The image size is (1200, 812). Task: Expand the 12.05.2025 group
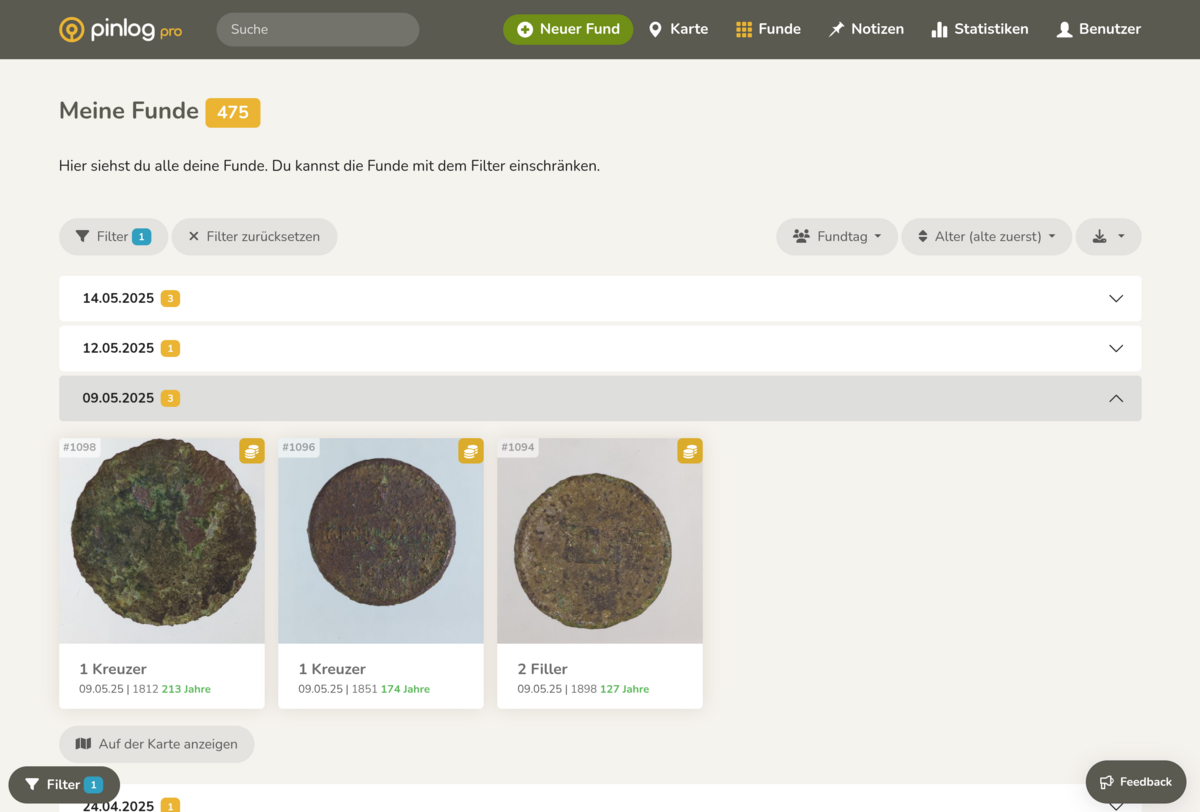(x=600, y=348)
